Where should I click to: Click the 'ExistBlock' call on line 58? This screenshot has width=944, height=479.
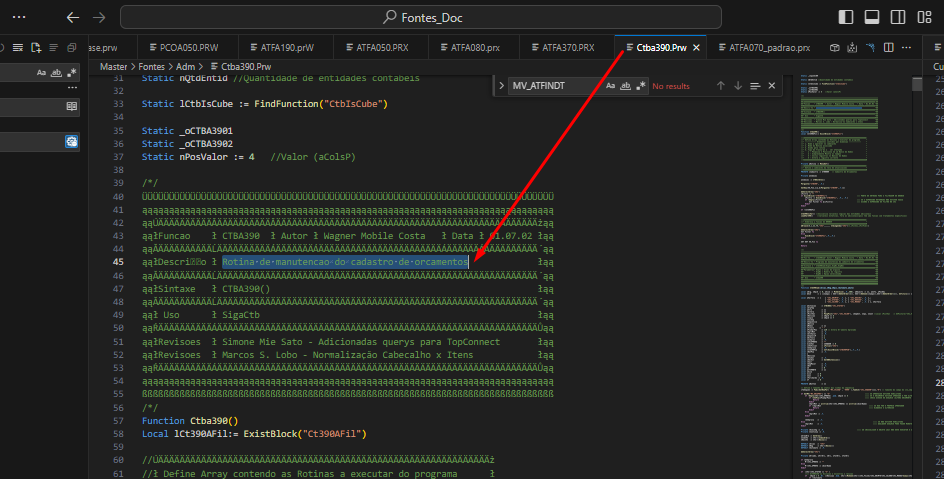(270, 434)
